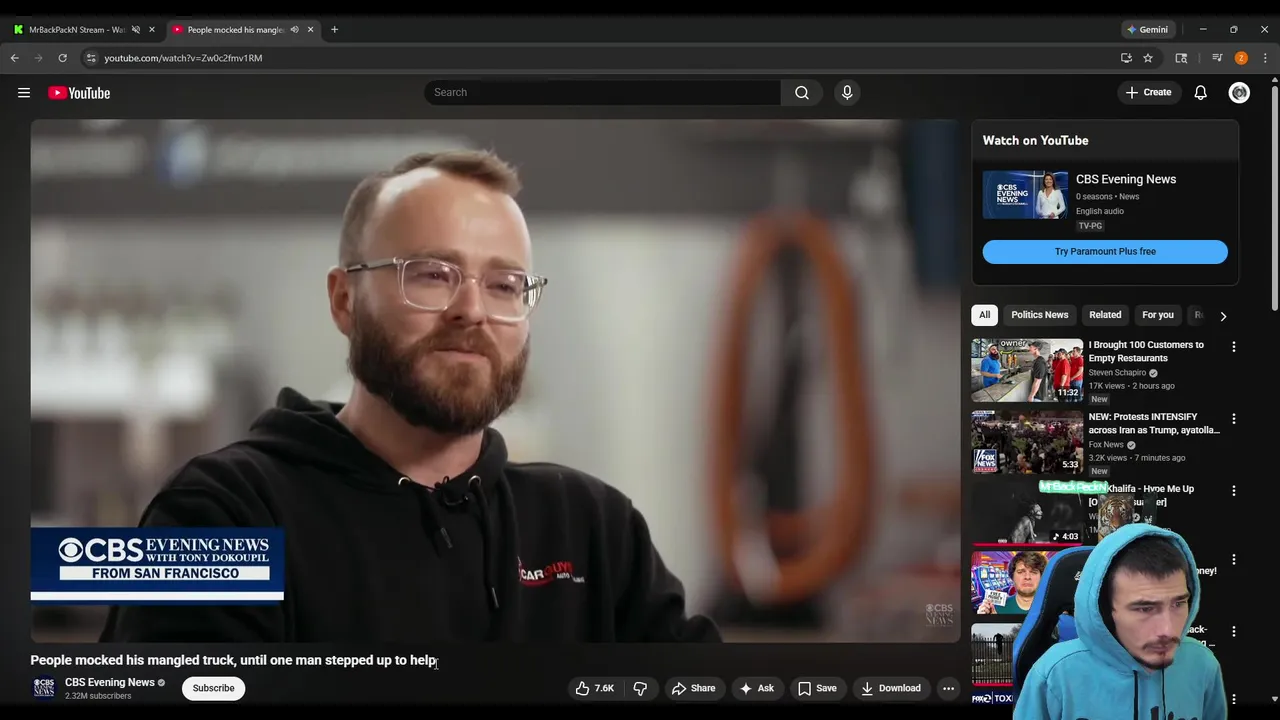Dislike the video with thumbs down

[640, 688]
